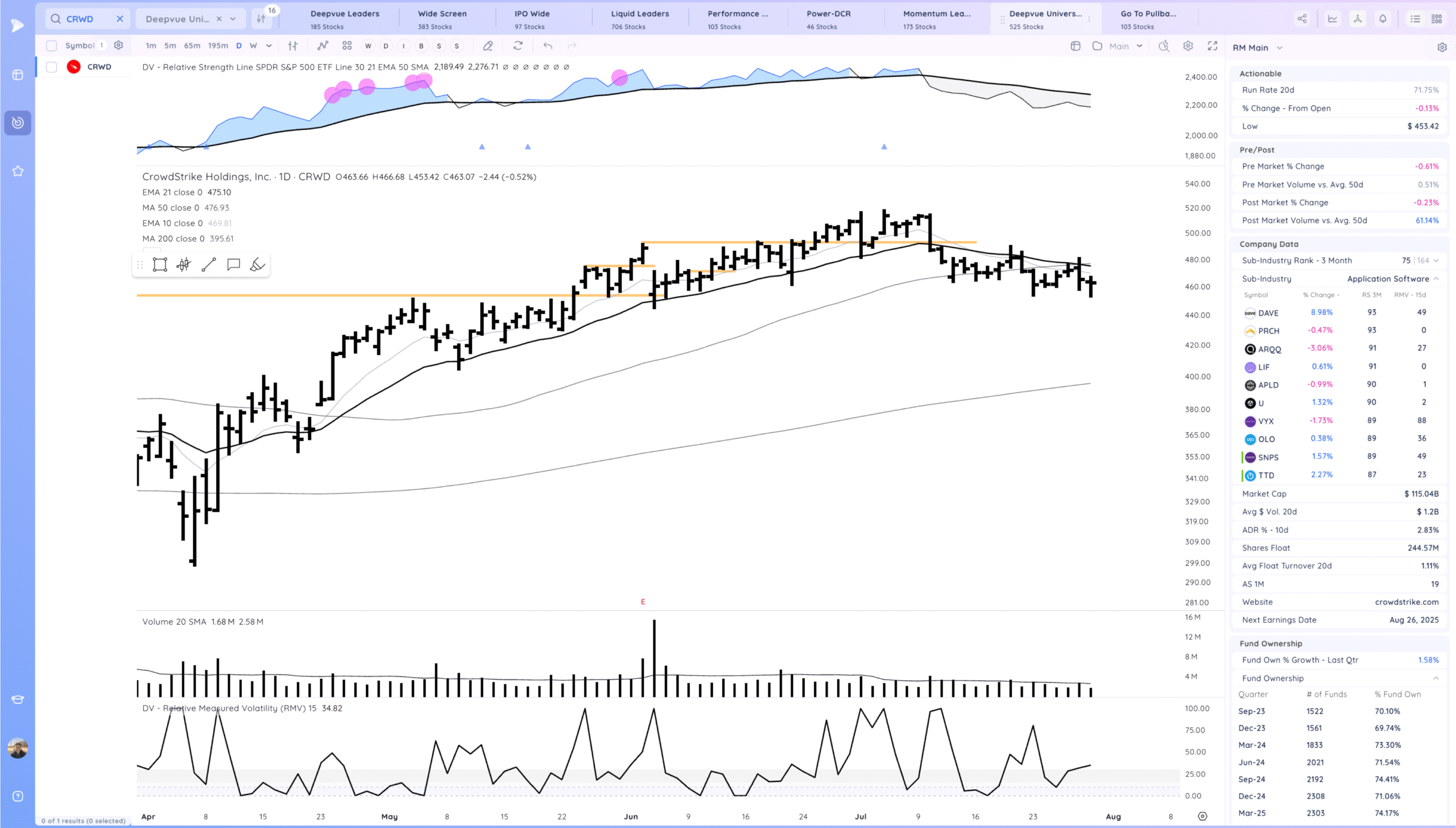Check the Symbol header select-all checkbox
Image resolution: width=1456 pixels, height=828 pixels.
click(x=52, y=46)
